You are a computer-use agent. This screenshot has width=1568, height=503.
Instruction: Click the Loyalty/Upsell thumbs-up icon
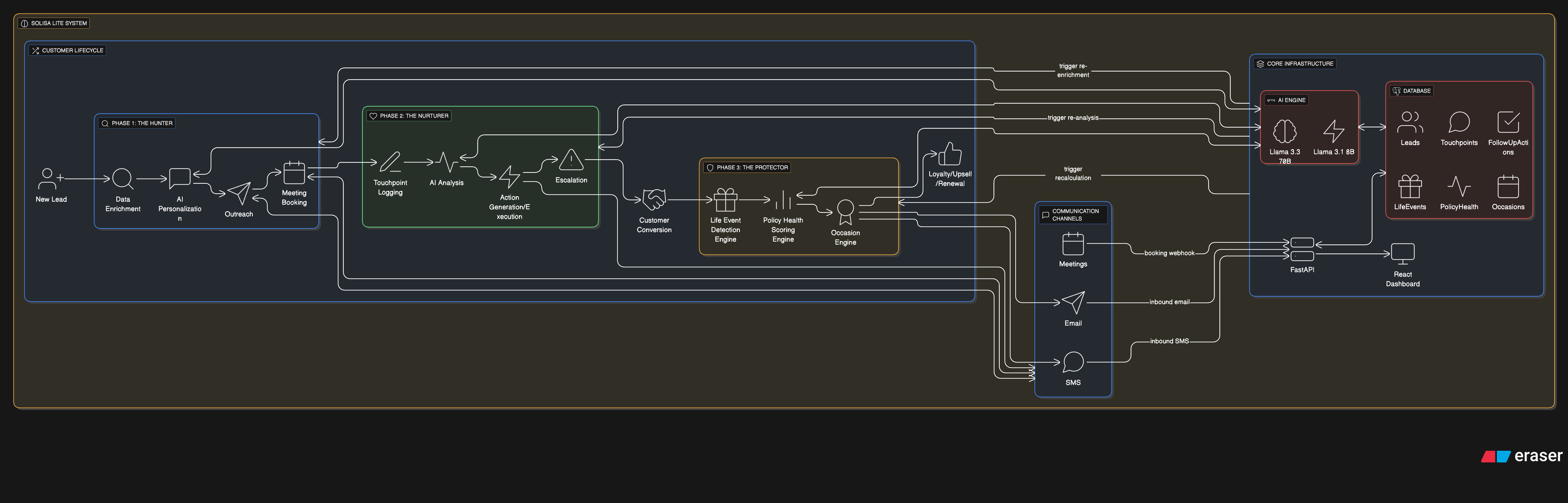tap(950, 154)
